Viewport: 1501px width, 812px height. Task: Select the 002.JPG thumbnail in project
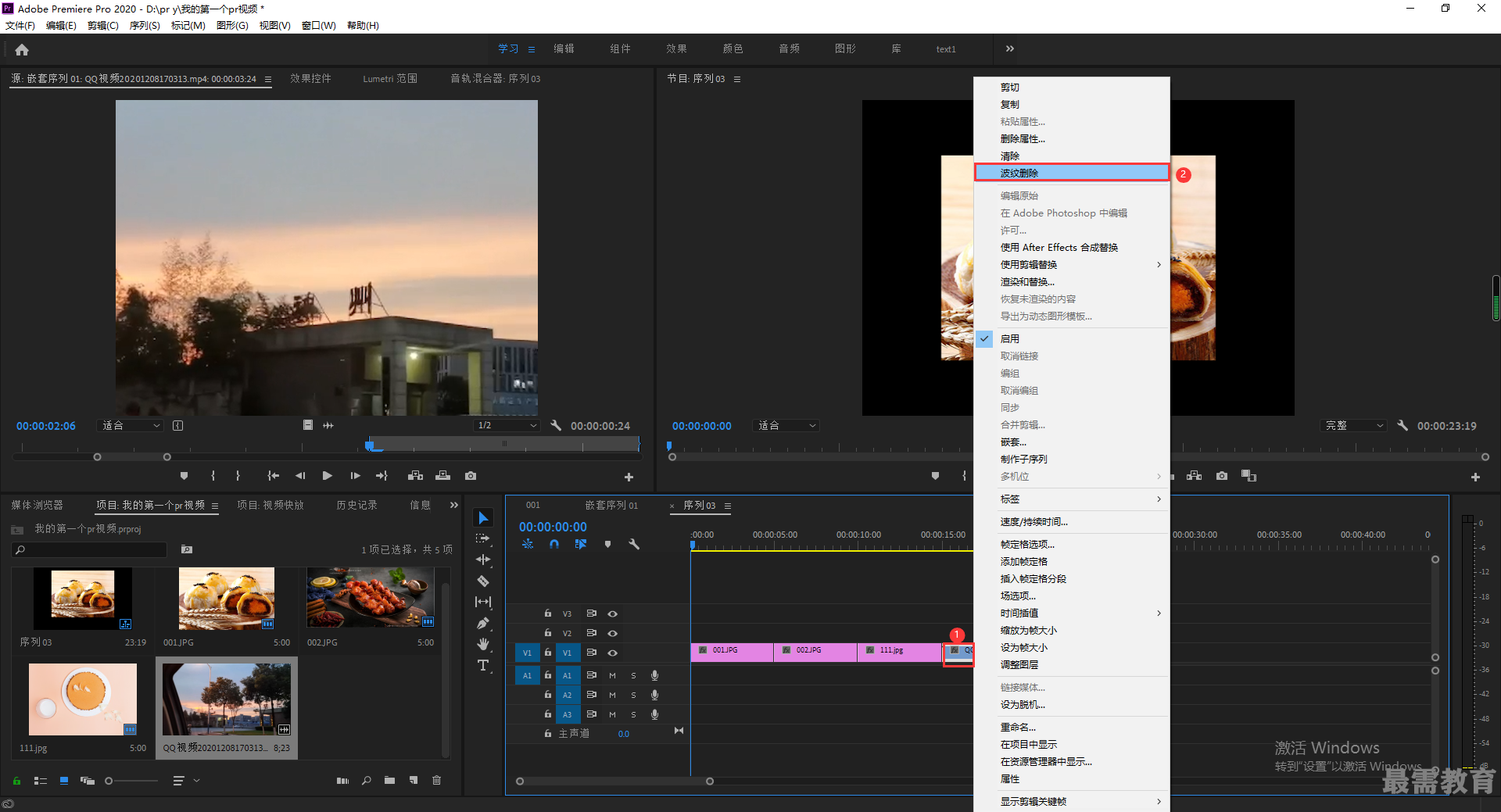pyautogui.click(x=370, y=597)
